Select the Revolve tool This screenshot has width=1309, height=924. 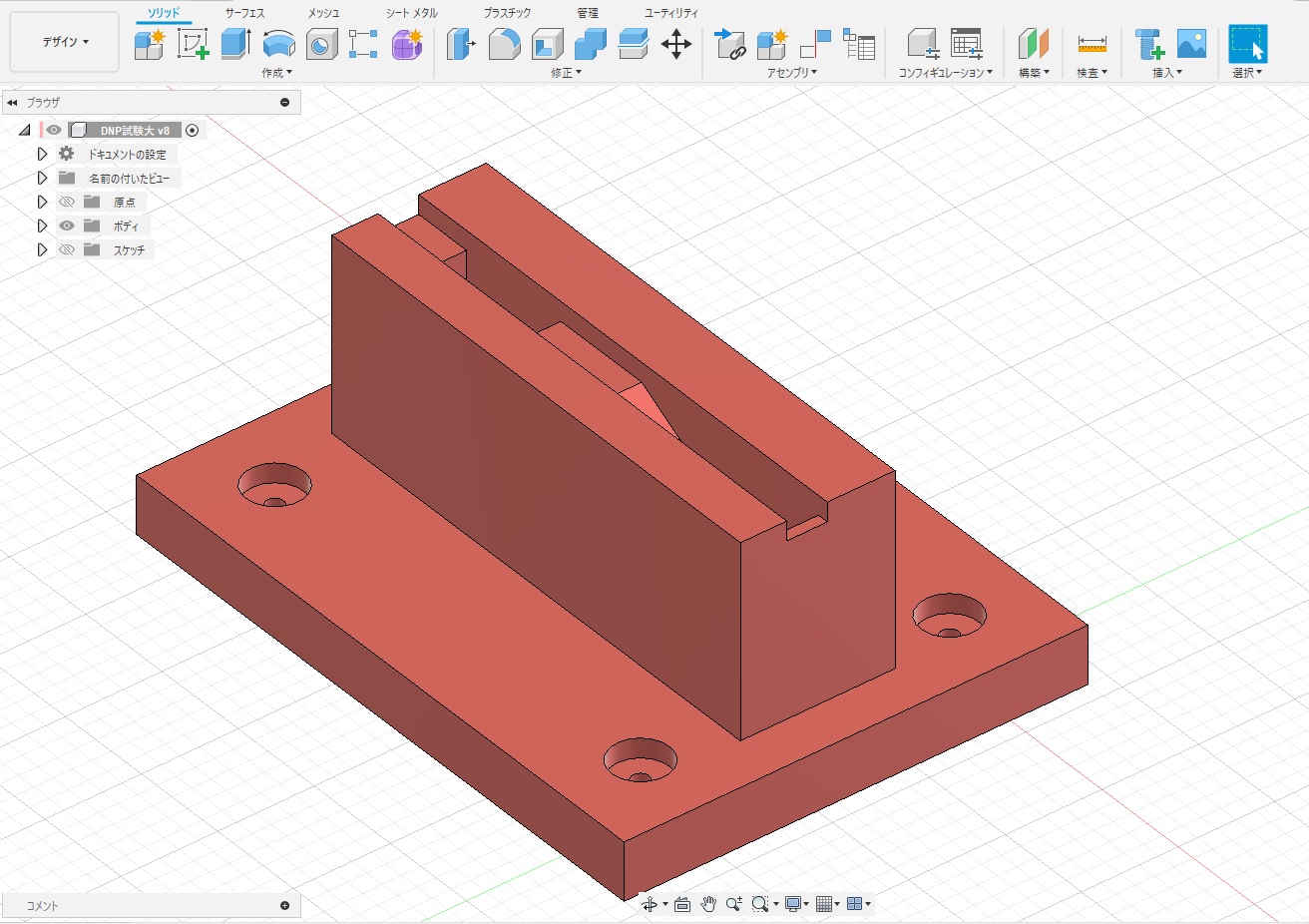279,44
